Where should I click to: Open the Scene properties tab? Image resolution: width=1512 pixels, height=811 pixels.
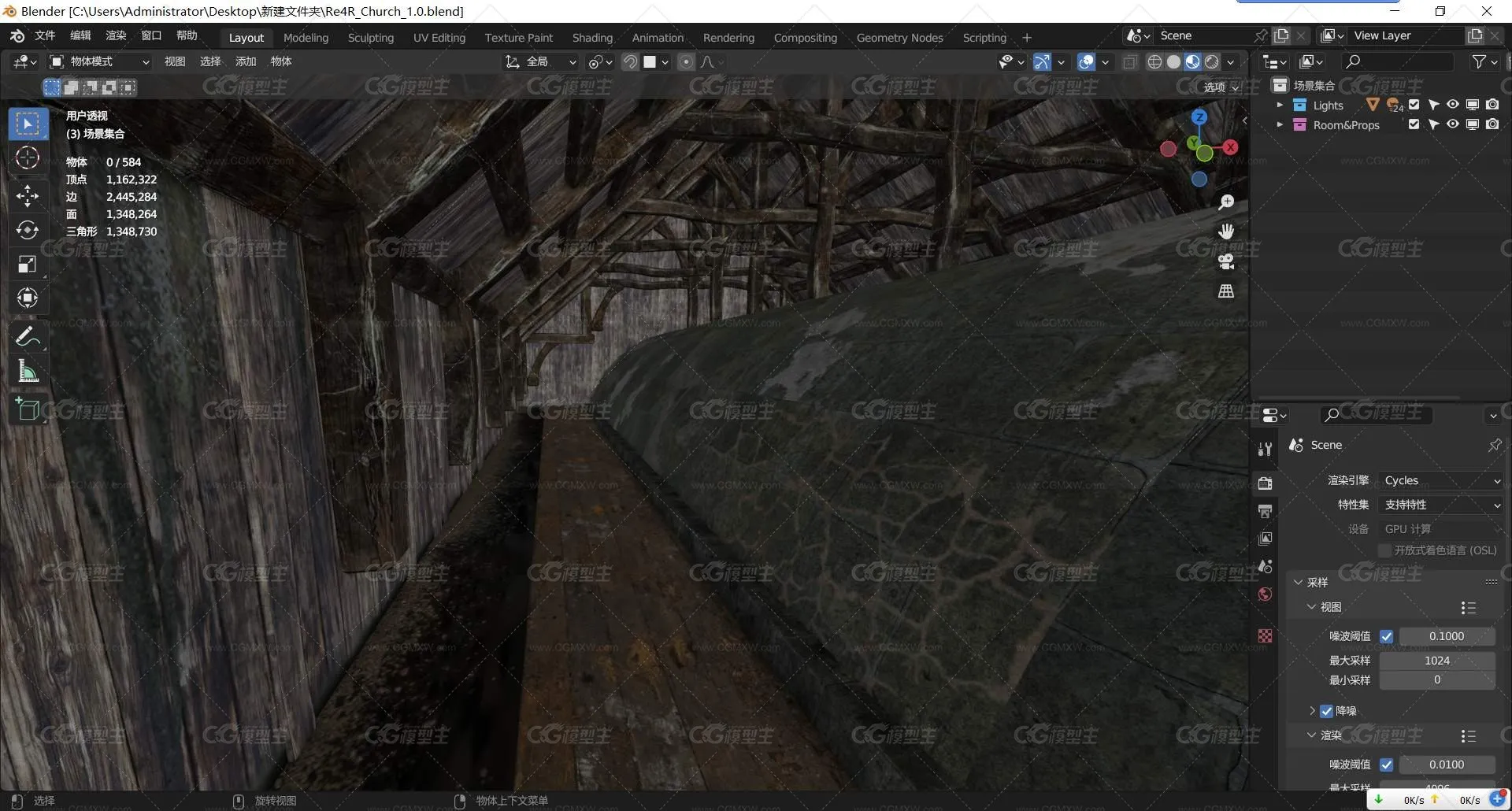click(1265, 566)
